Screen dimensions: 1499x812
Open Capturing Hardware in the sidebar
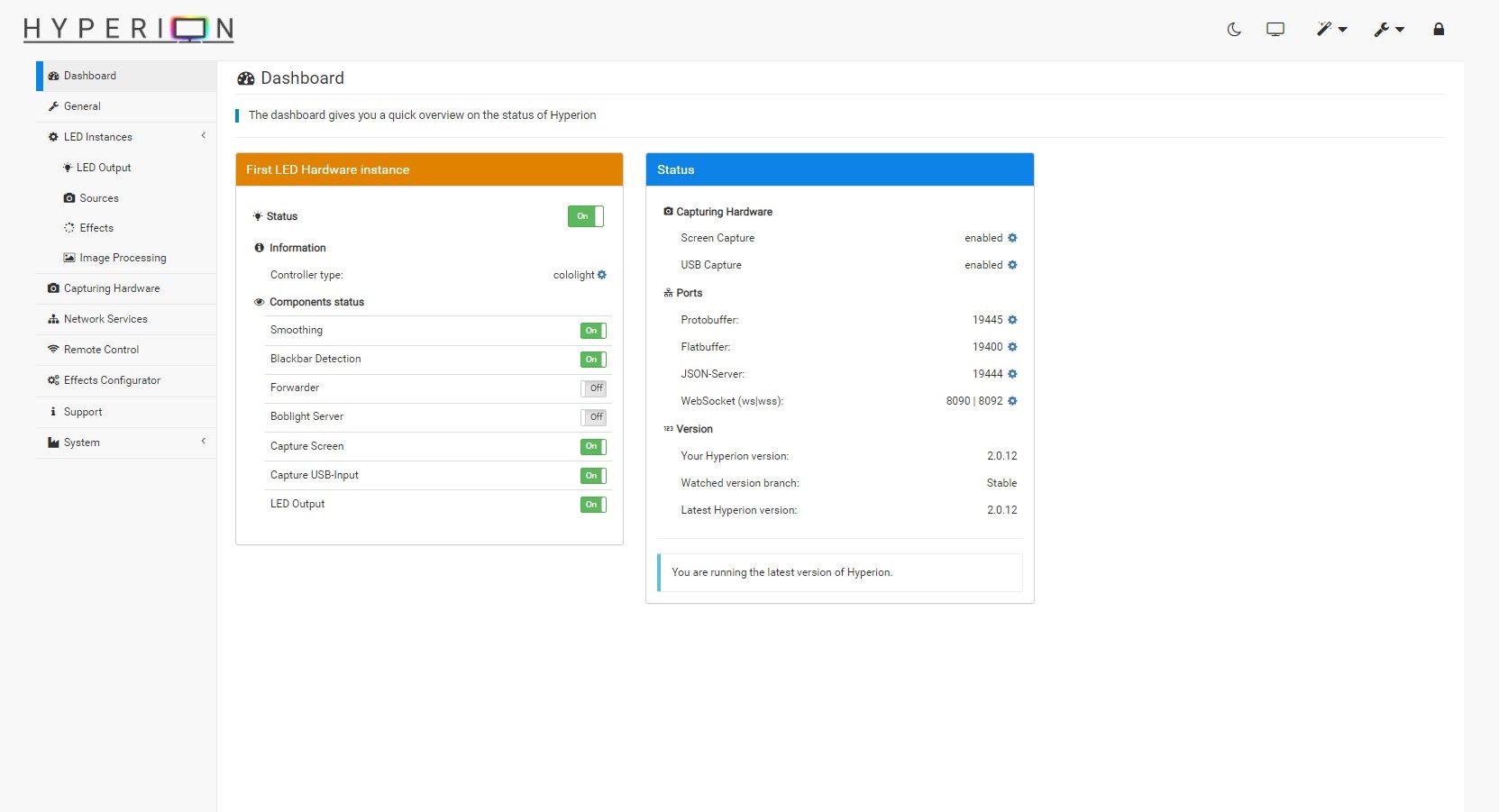pos(112,288)
